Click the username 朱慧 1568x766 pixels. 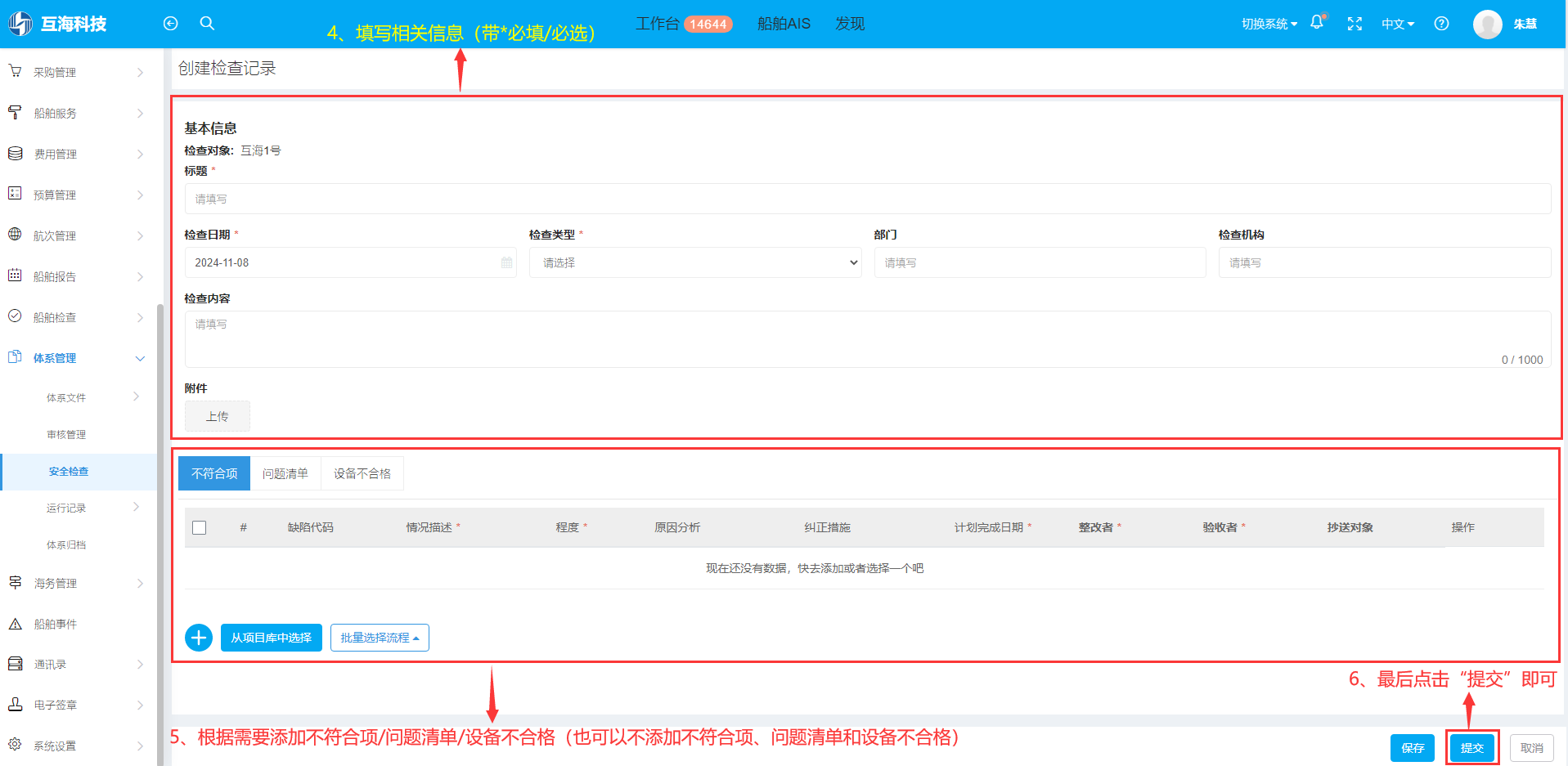[1525, 24]
